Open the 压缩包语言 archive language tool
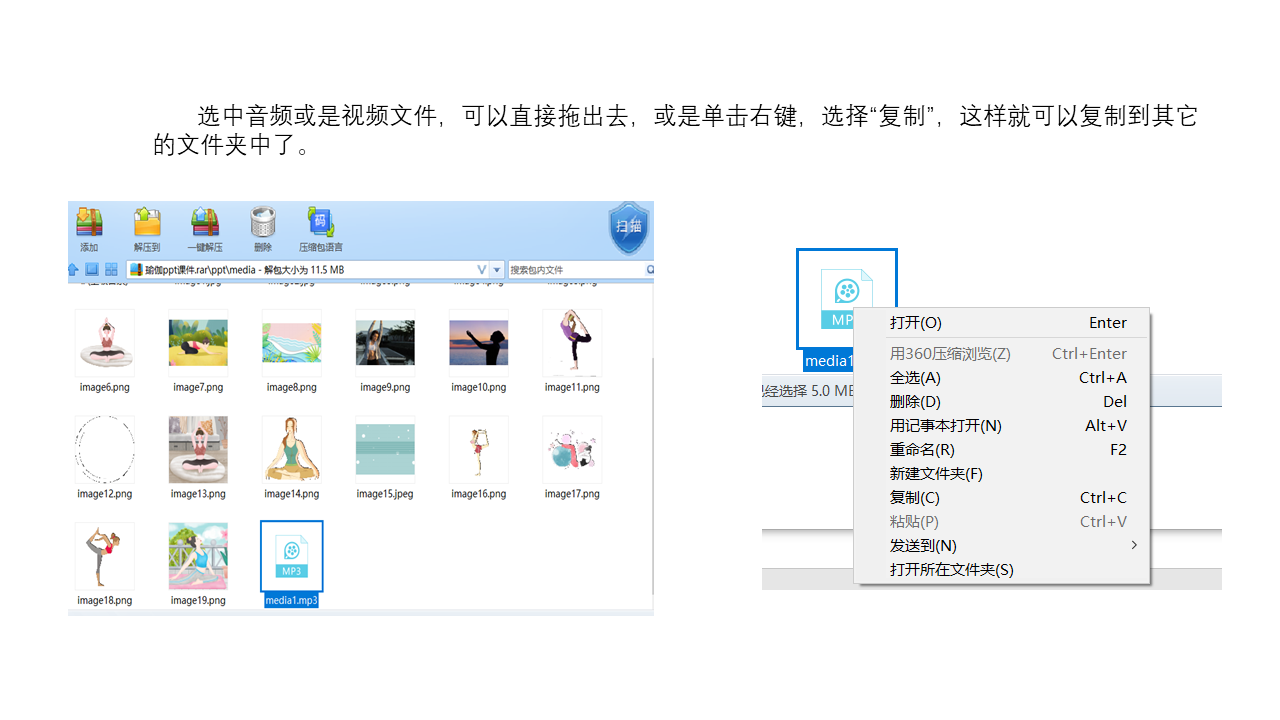The height and width of the screenshot is (720, 1280). 320,229
